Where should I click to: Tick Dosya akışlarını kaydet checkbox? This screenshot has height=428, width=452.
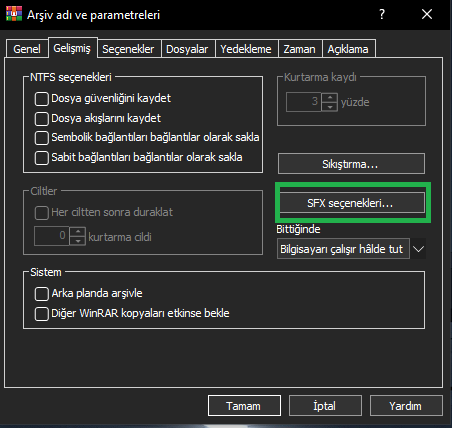click(41, 119)
